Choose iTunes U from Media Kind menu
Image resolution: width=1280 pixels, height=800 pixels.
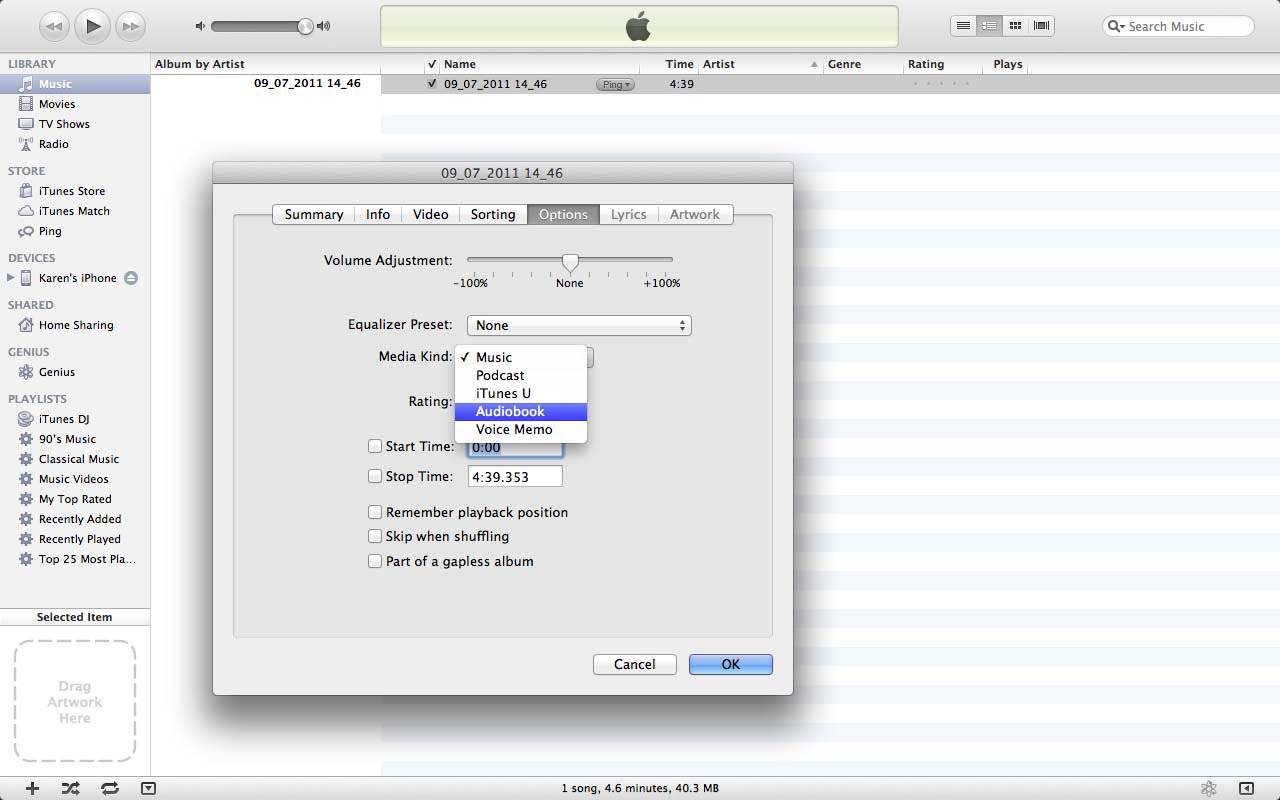521,393
